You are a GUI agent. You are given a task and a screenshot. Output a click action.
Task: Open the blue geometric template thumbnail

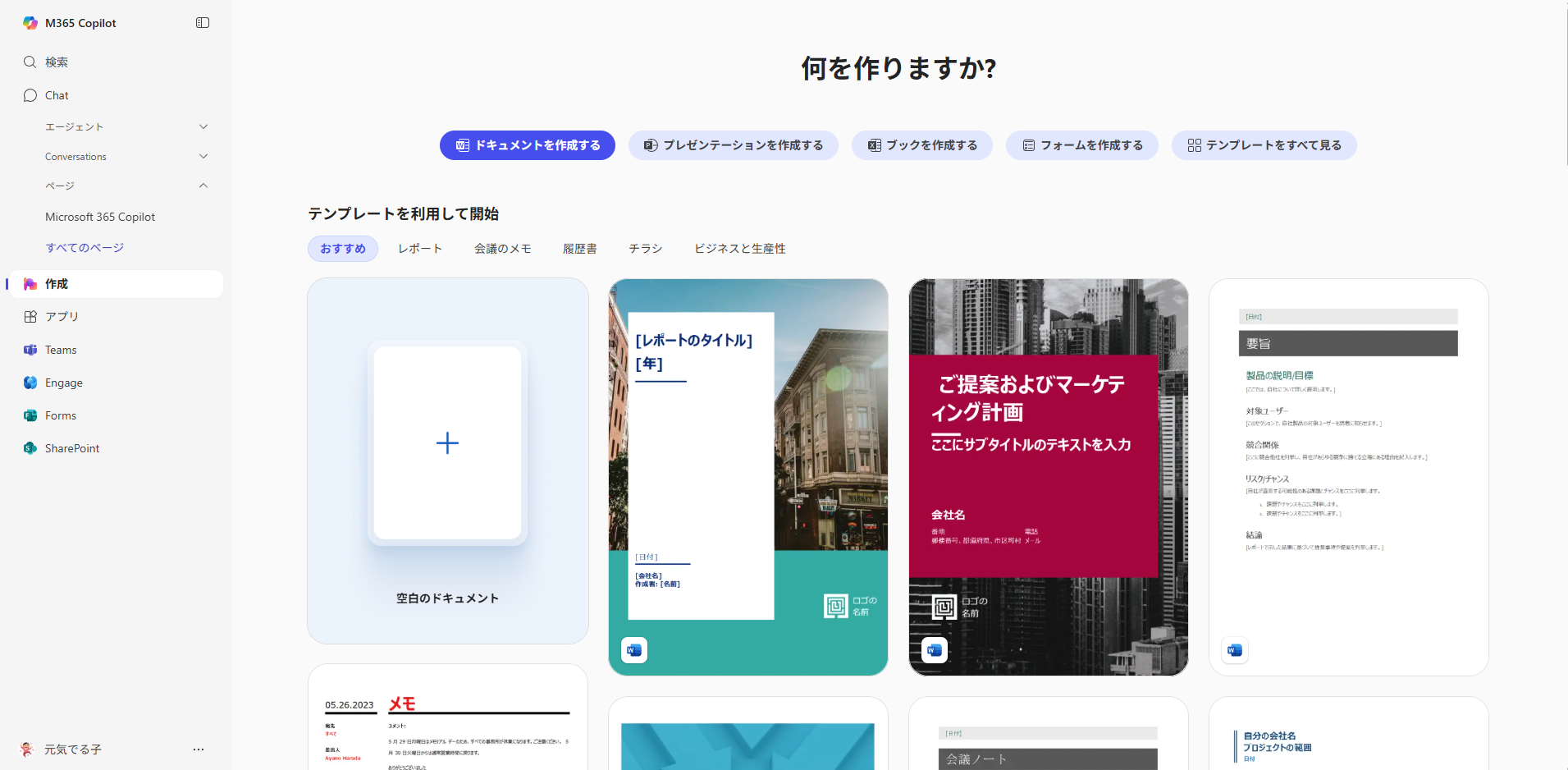pyautogui.click(x=748, y=734)
